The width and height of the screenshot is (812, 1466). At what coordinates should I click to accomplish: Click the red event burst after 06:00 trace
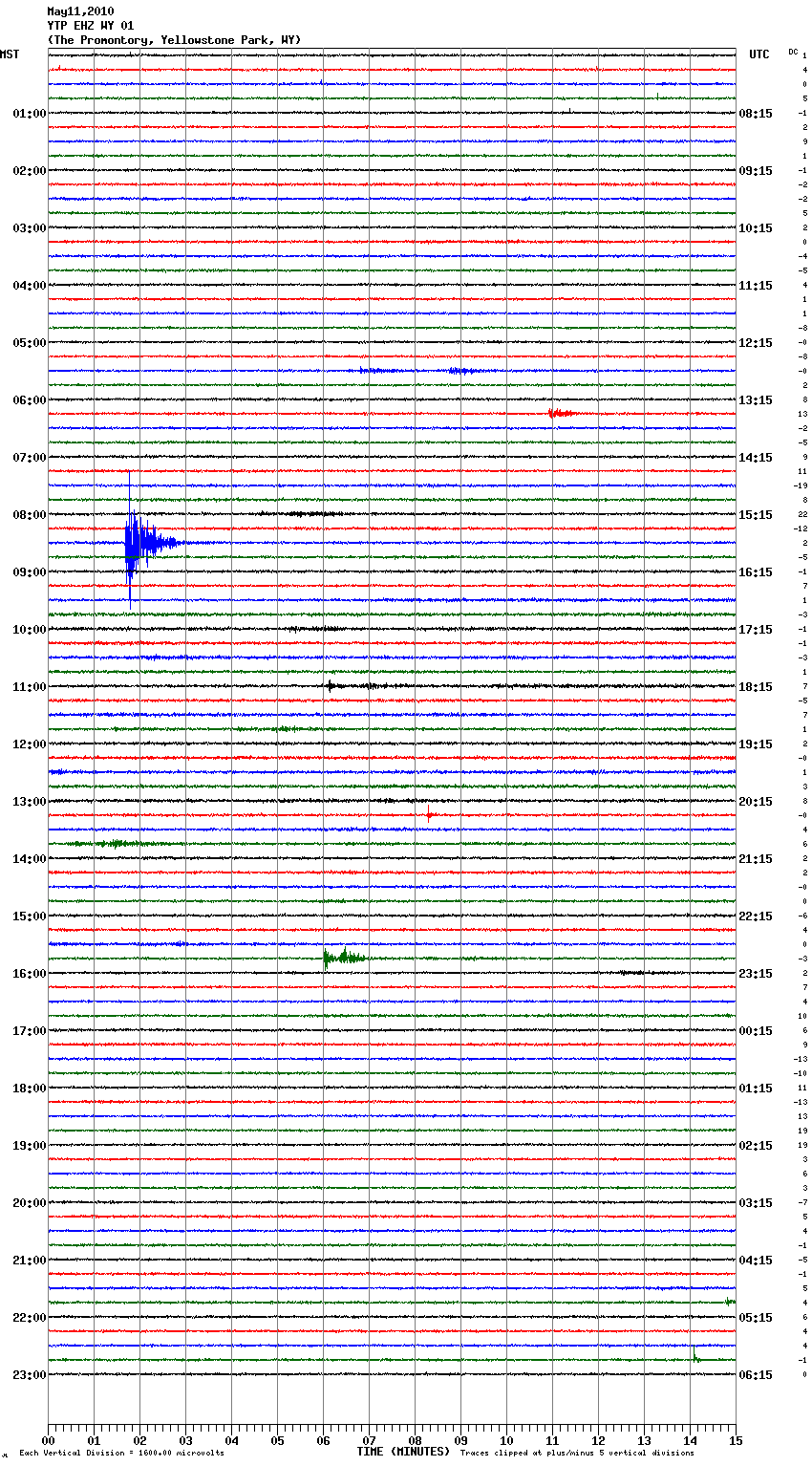coord(560,414)
